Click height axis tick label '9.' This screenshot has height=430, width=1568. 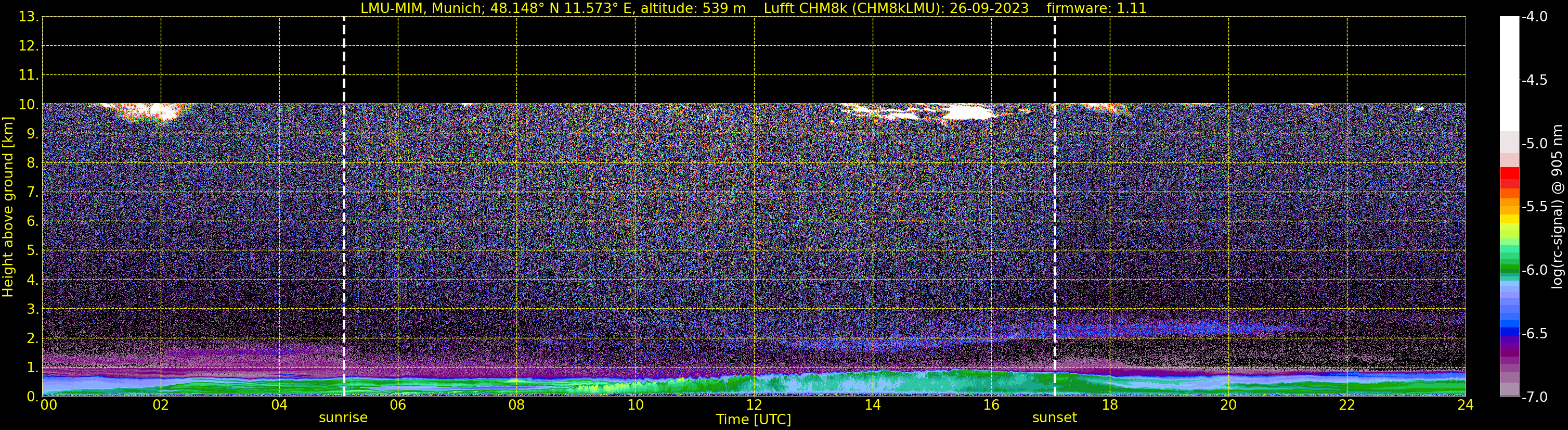click(x=33, y=134)
